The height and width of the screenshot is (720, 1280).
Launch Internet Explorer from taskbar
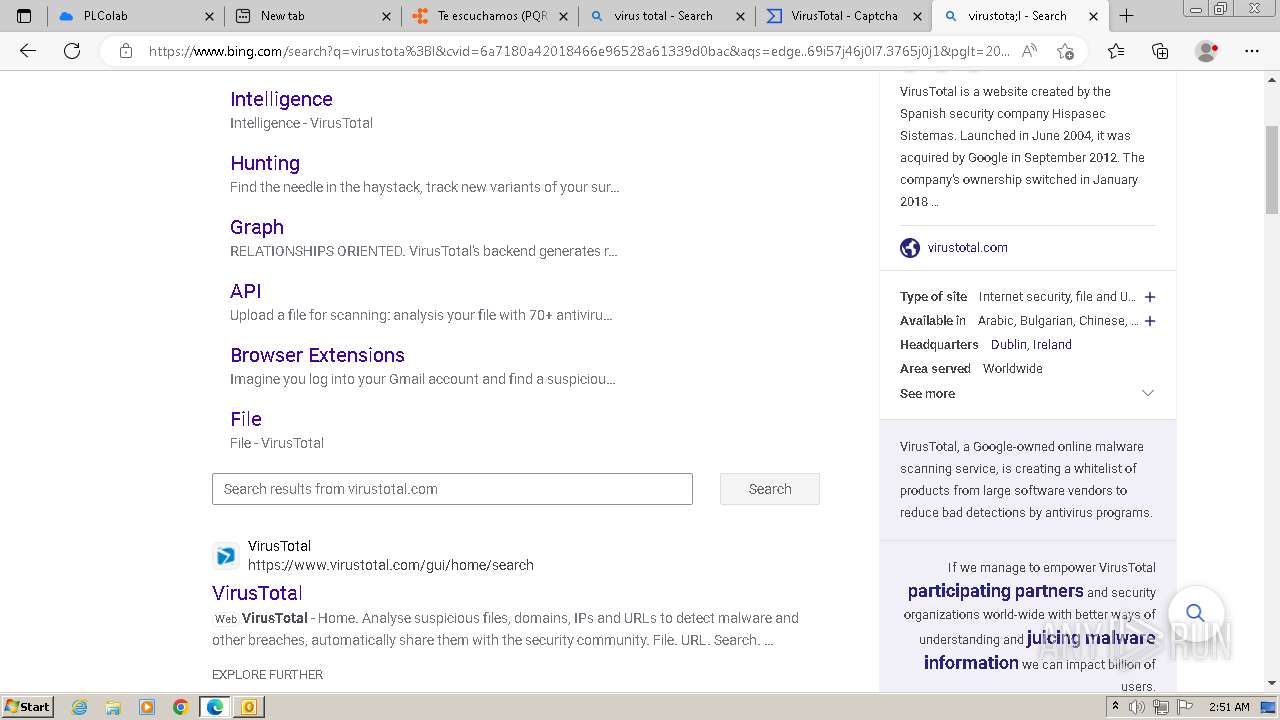pyautogui.click(x=80, y=707)
